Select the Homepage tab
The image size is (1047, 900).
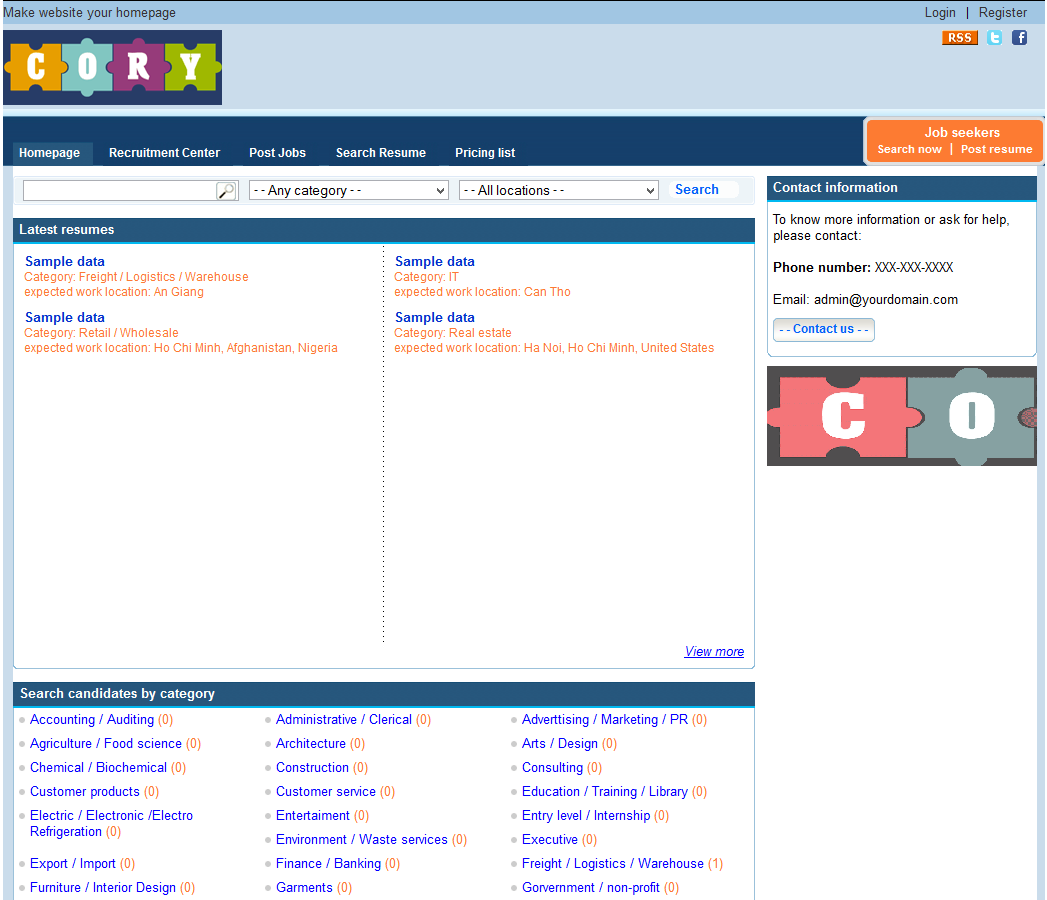pos(50,153)
